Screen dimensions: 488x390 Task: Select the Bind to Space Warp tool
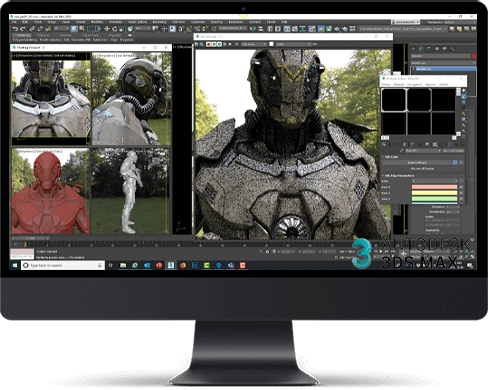coord(48,29)
